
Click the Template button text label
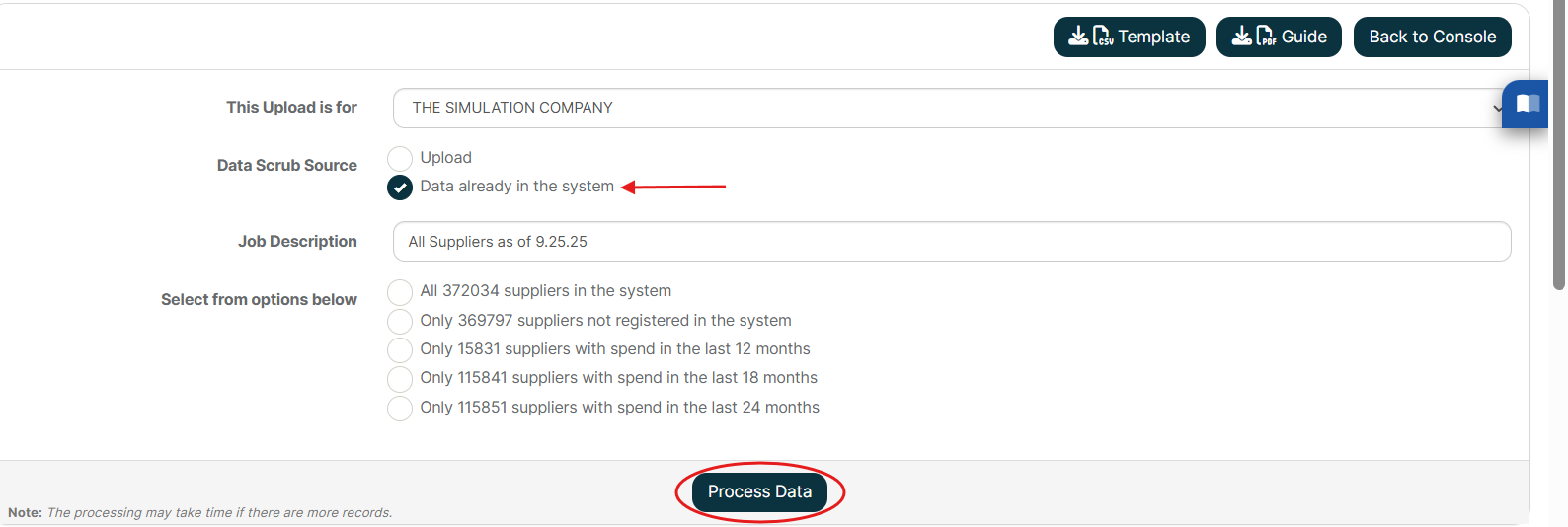coord(1153,37)
